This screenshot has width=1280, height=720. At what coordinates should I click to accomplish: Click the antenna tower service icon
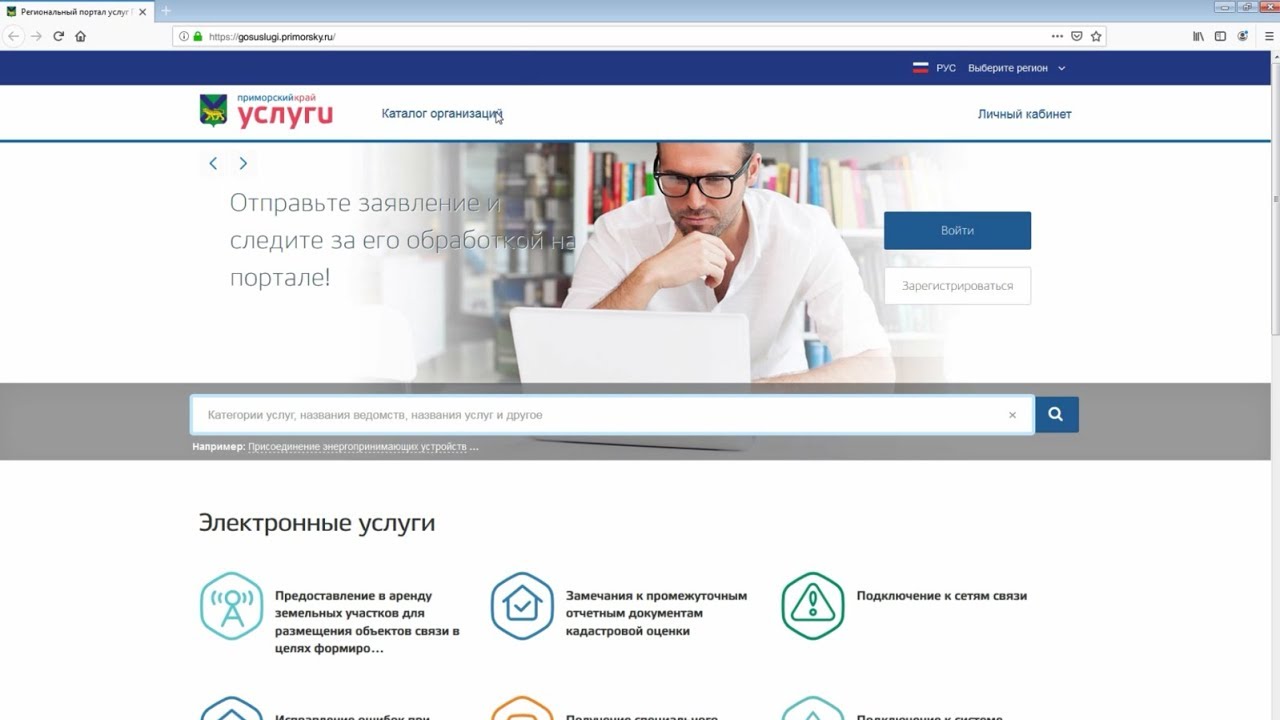click(x=231, y=606)
